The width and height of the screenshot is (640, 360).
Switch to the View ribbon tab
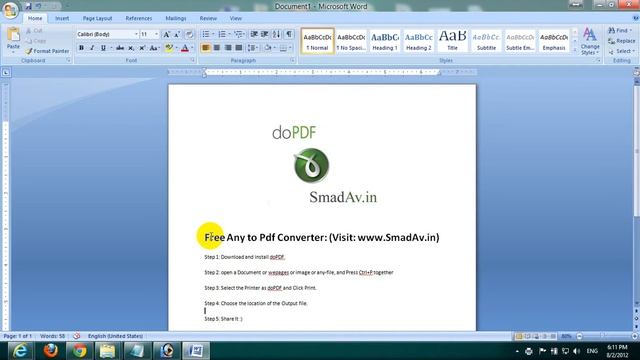pyautogui.click(x=236, y=18)
